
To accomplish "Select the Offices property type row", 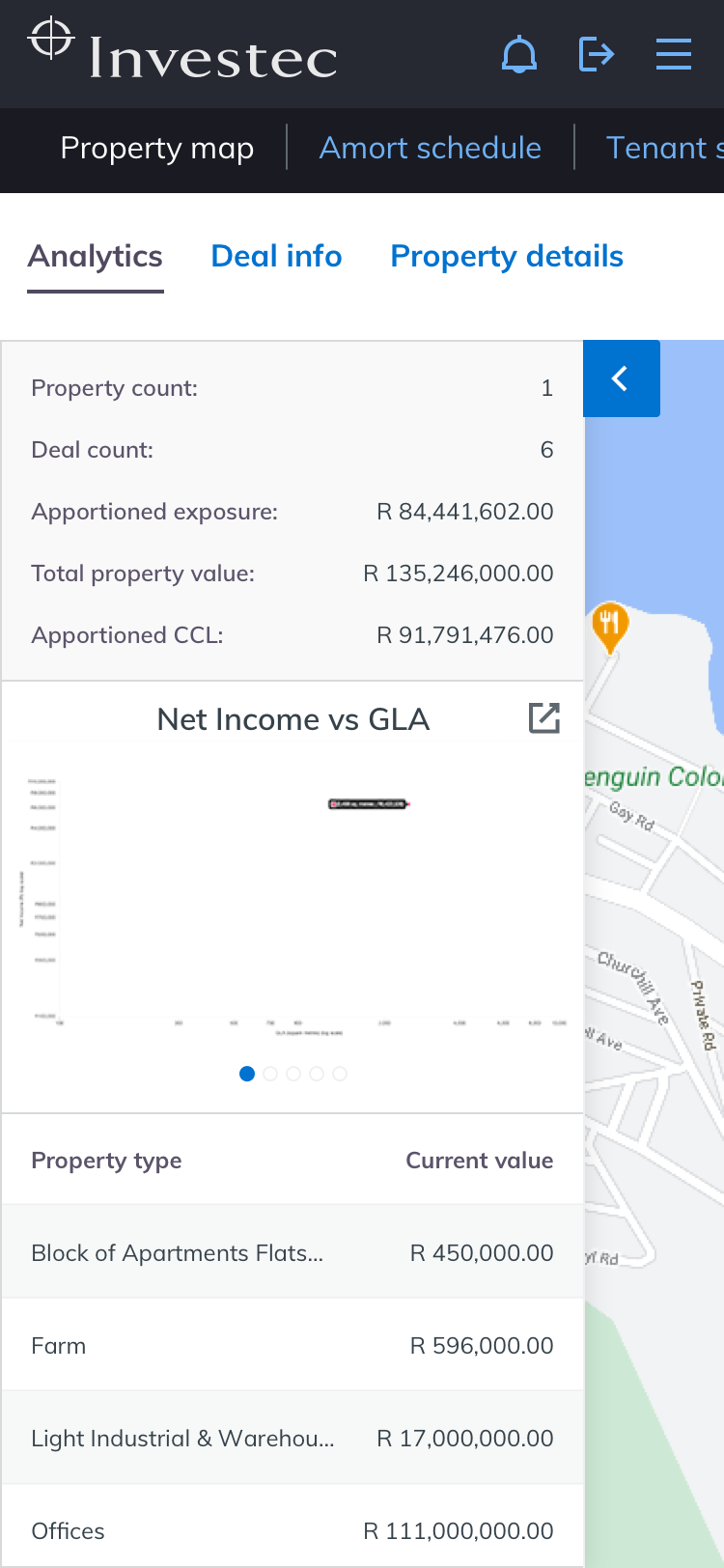I will tap(292, 1530).
